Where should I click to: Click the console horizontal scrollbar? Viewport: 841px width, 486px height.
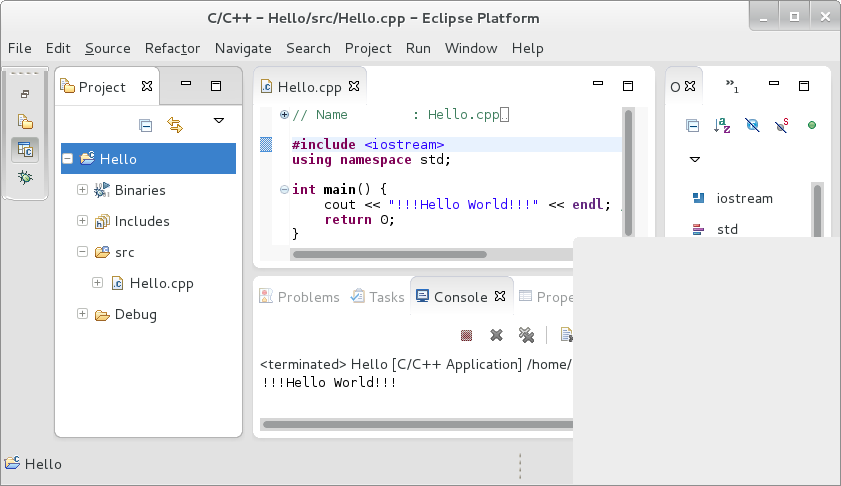418,425
